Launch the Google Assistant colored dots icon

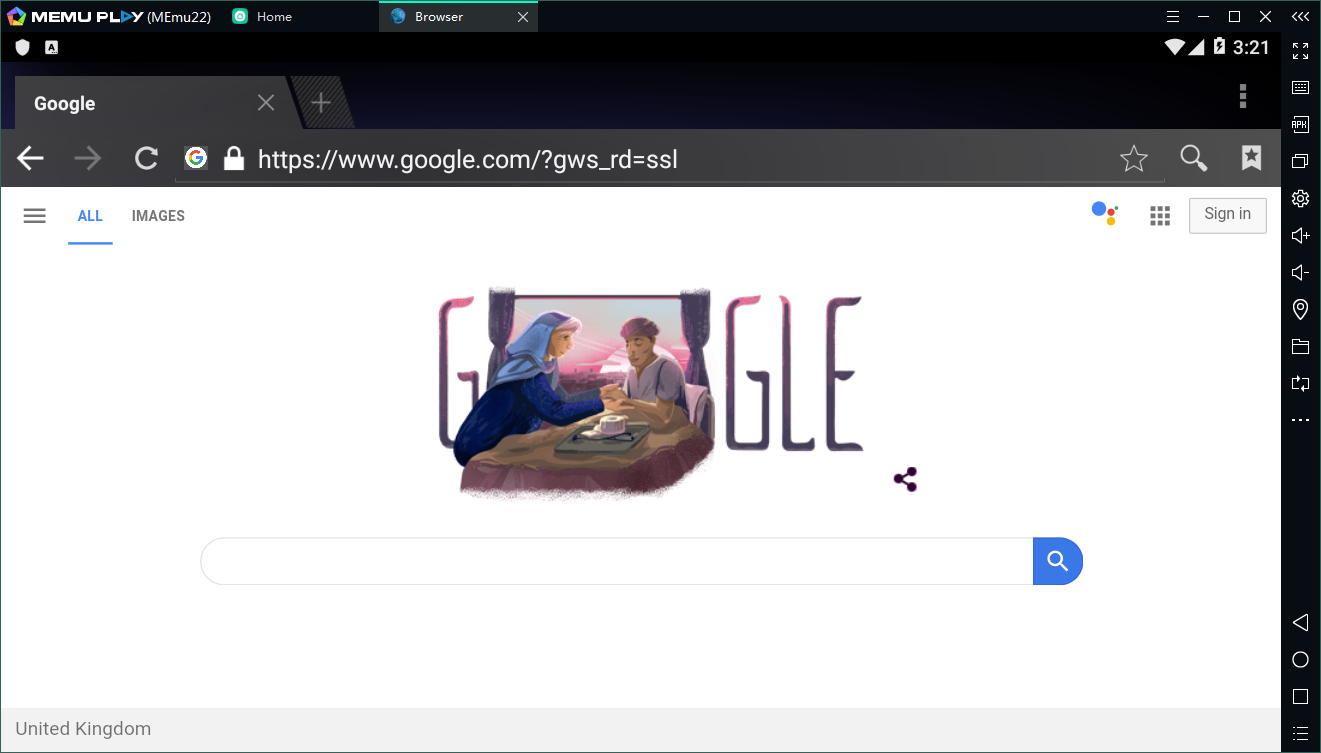pos(1104,213)
